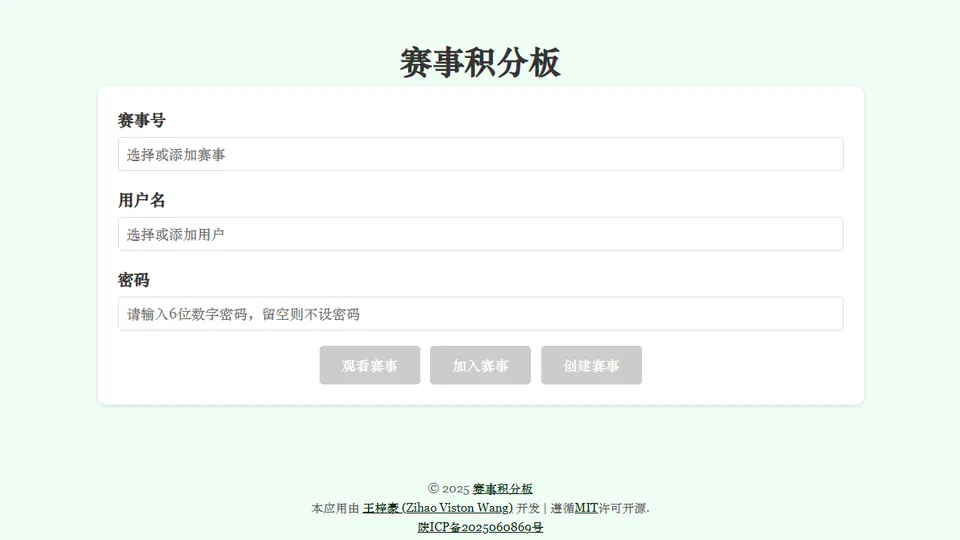Hit the 创建赛事 button
The image size is (960, 540).
click(591, 366)
